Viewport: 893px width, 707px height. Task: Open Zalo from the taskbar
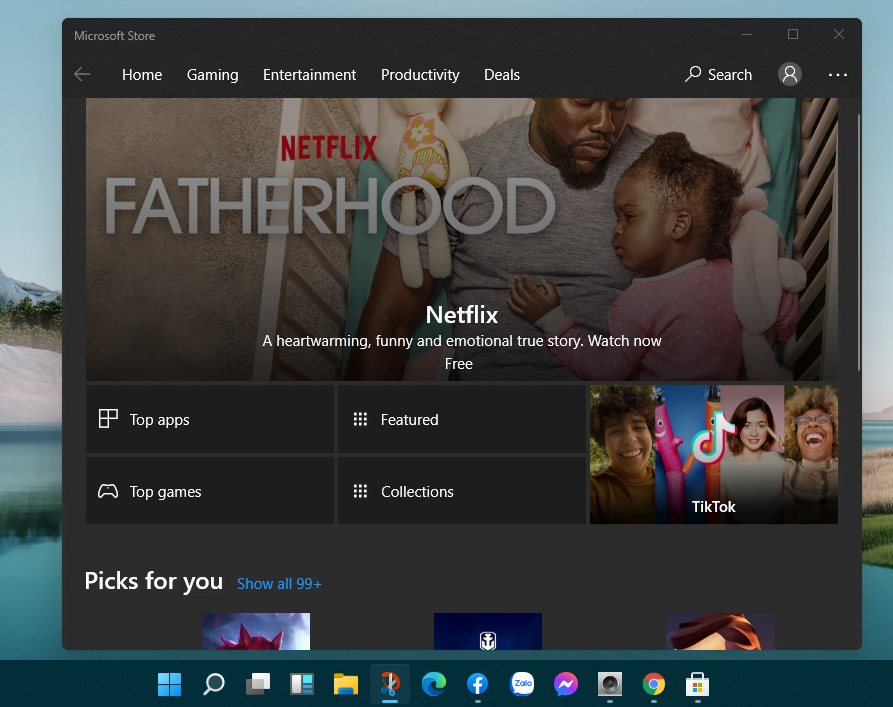(522, 684)
